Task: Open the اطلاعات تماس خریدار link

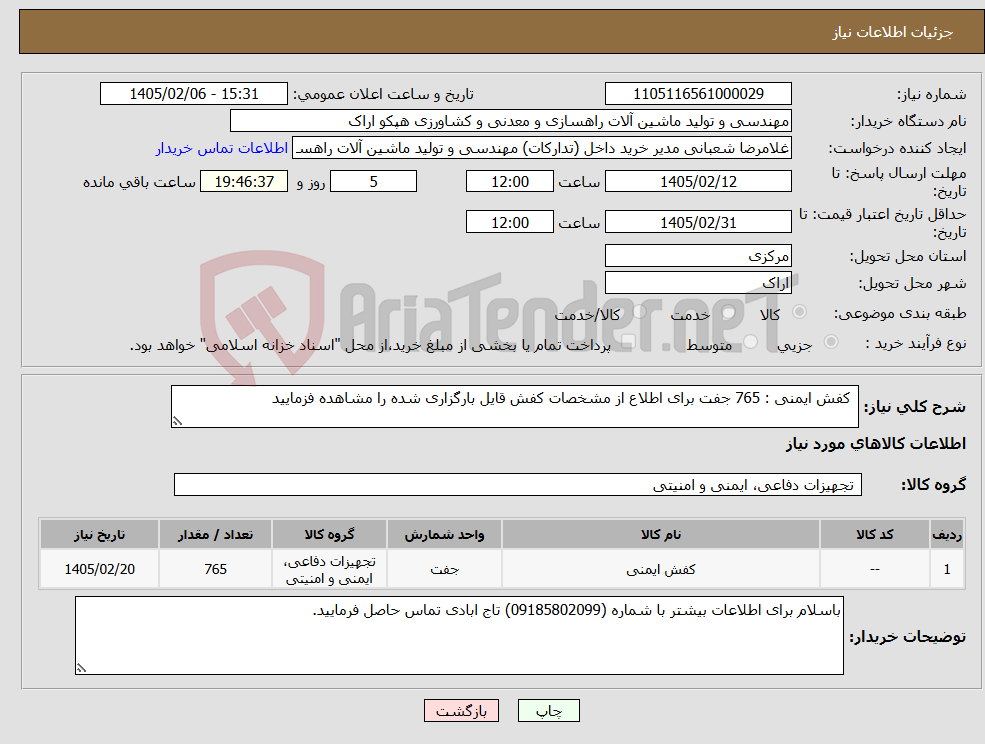Action: (x=222, y=148)
